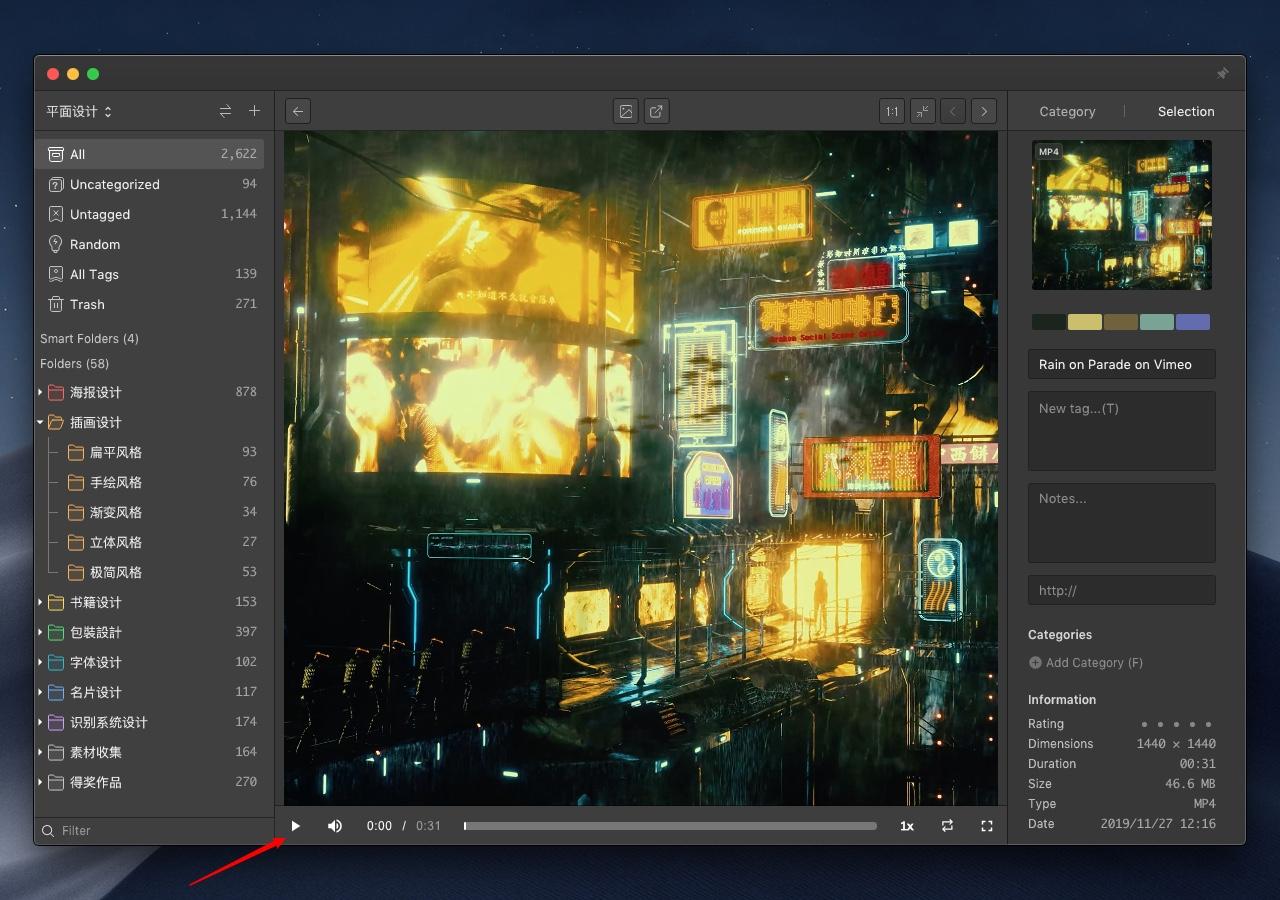The image size is (1280, 900).
Task: Expand the 海报设计 folder
Action: click(x=41, y=392)
